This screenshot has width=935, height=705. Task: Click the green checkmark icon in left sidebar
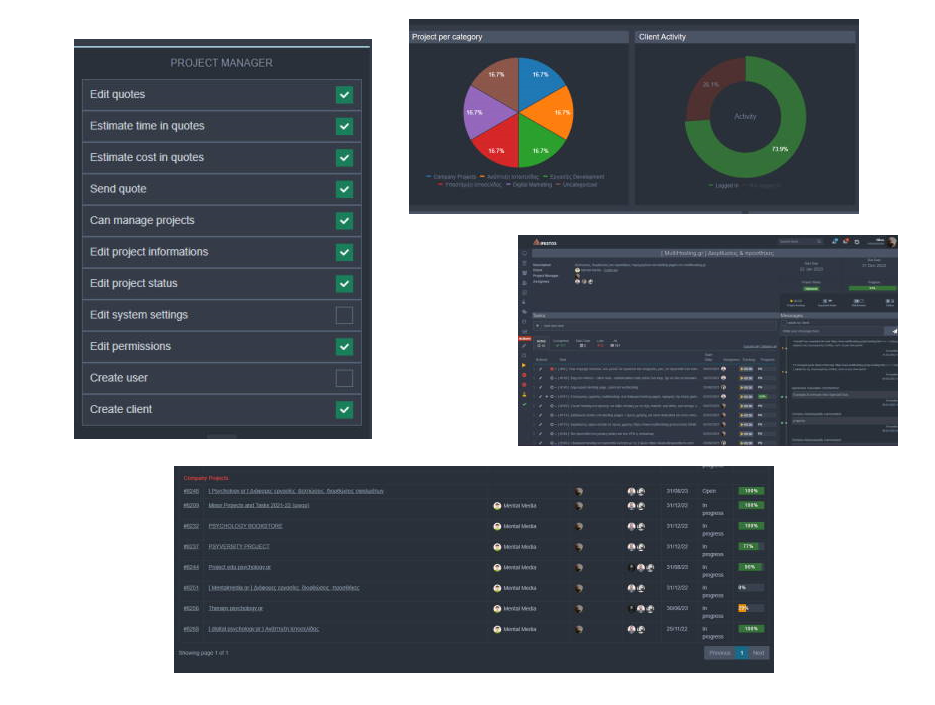[x=524, y=405]
